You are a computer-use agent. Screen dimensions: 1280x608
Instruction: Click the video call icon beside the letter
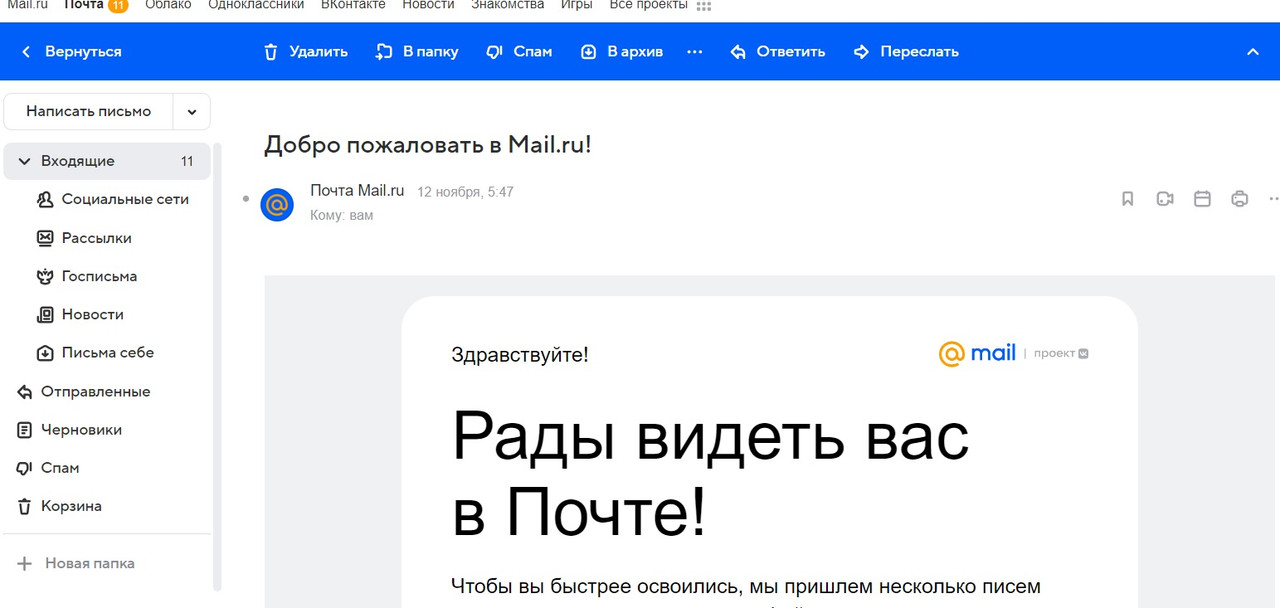coord(1165,199)
